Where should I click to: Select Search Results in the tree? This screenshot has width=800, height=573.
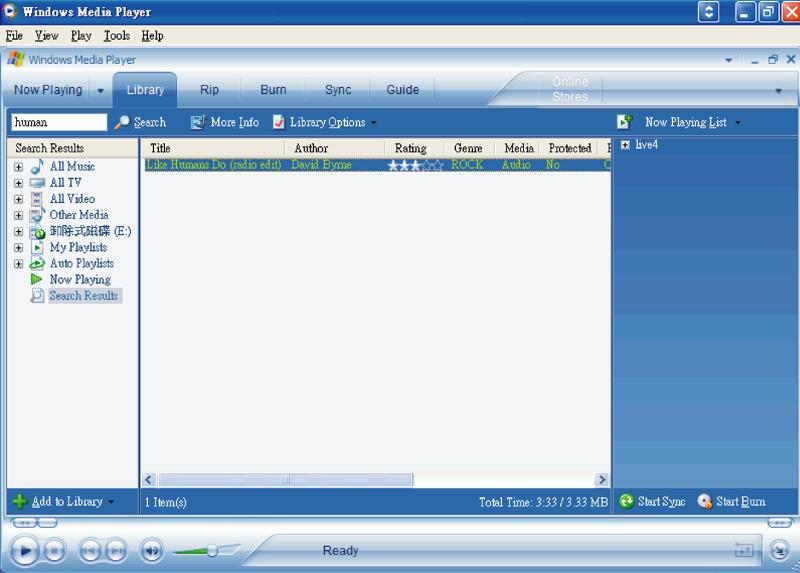84,296
